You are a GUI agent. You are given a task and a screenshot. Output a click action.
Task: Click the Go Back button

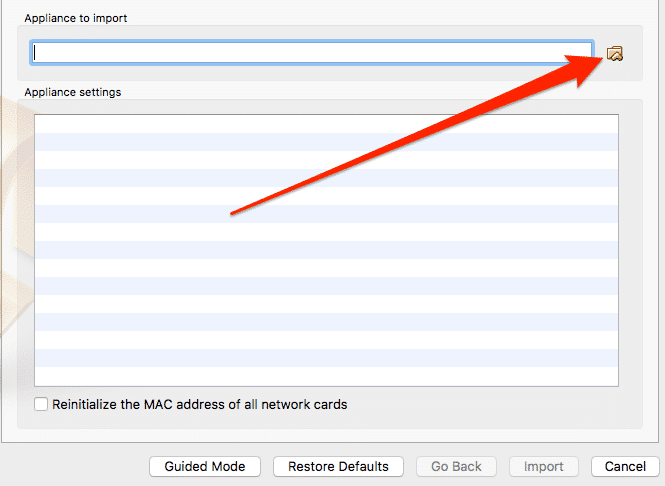(456, 466)
